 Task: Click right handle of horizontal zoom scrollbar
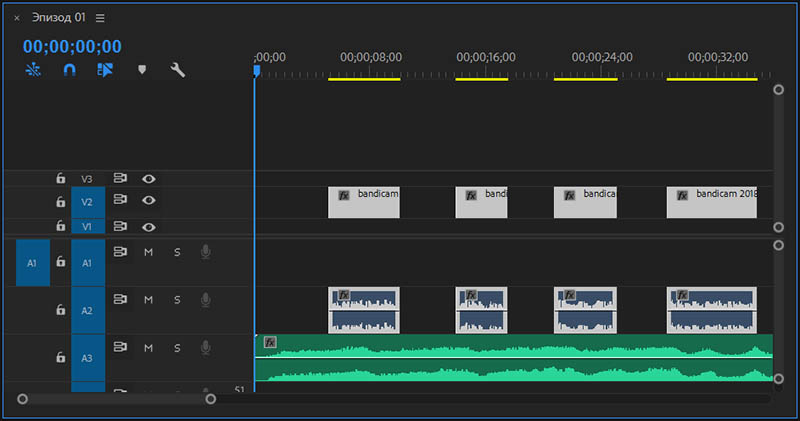click(x=211, y=399)
